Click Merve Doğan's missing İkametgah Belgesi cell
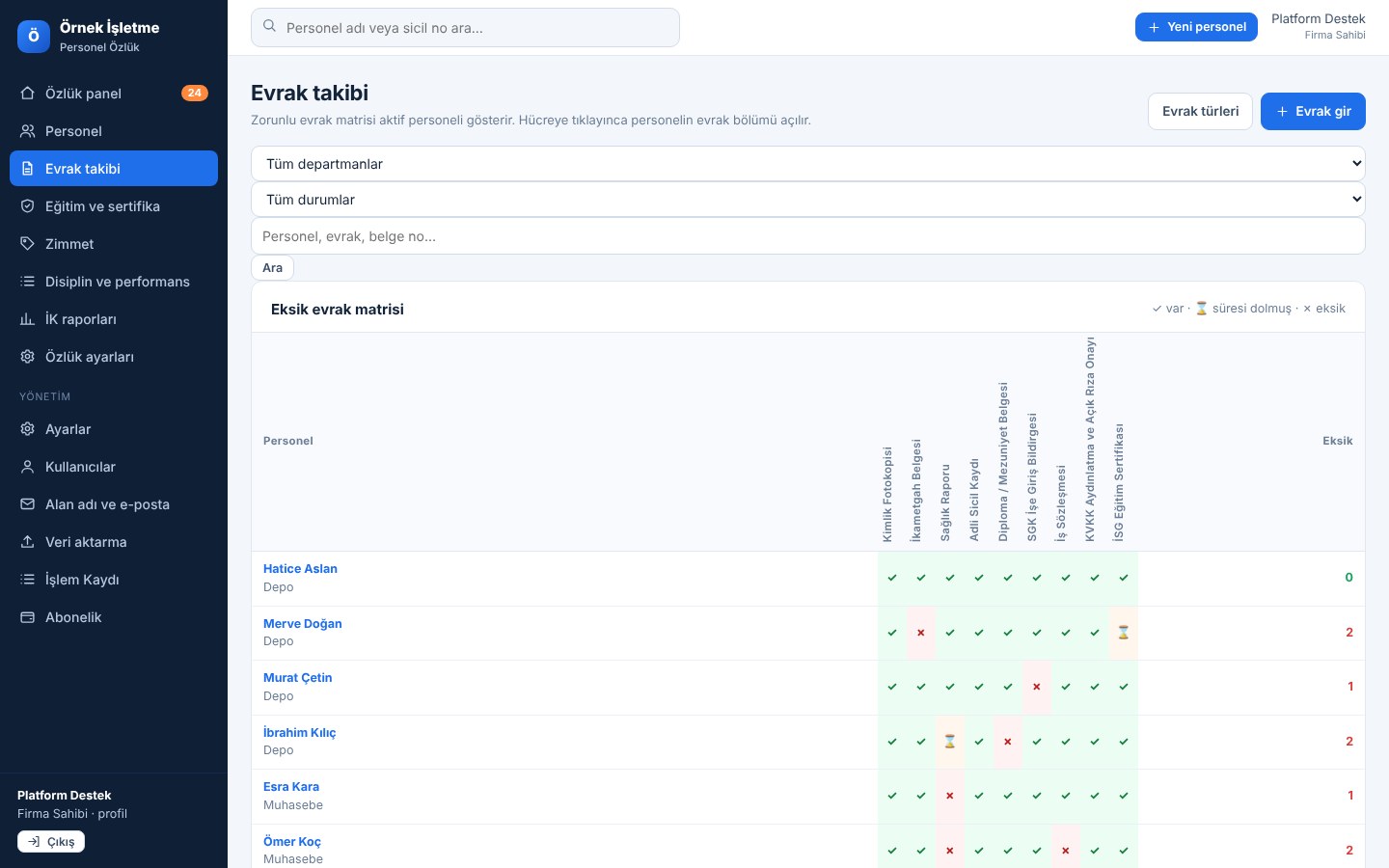The height and width of the screenshot is (868, 1389). pos(921,633)
